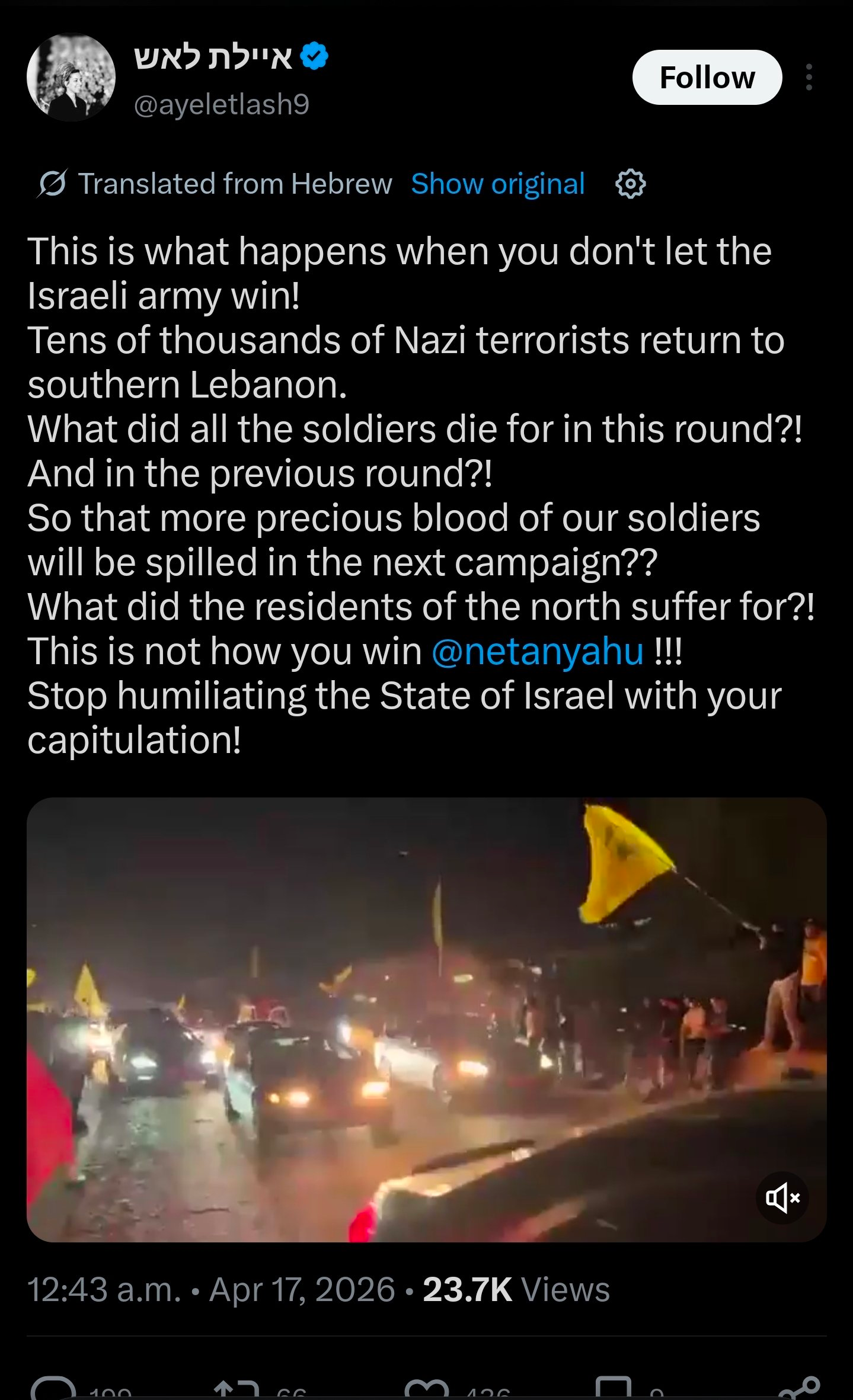The image size is (853, 1400).
Task: Open the Hebrew display name profile link
Action: pyautogui.click(x=213, y=57)
